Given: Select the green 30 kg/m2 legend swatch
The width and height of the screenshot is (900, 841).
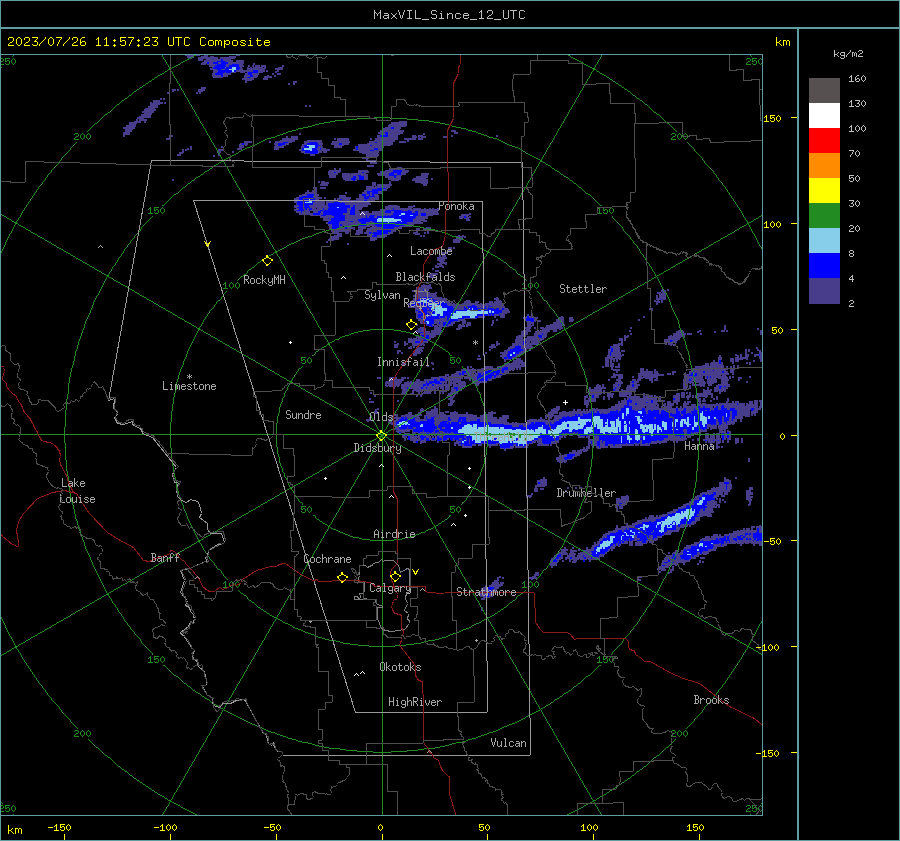Looking at the screenshot, I should [824, 216].
